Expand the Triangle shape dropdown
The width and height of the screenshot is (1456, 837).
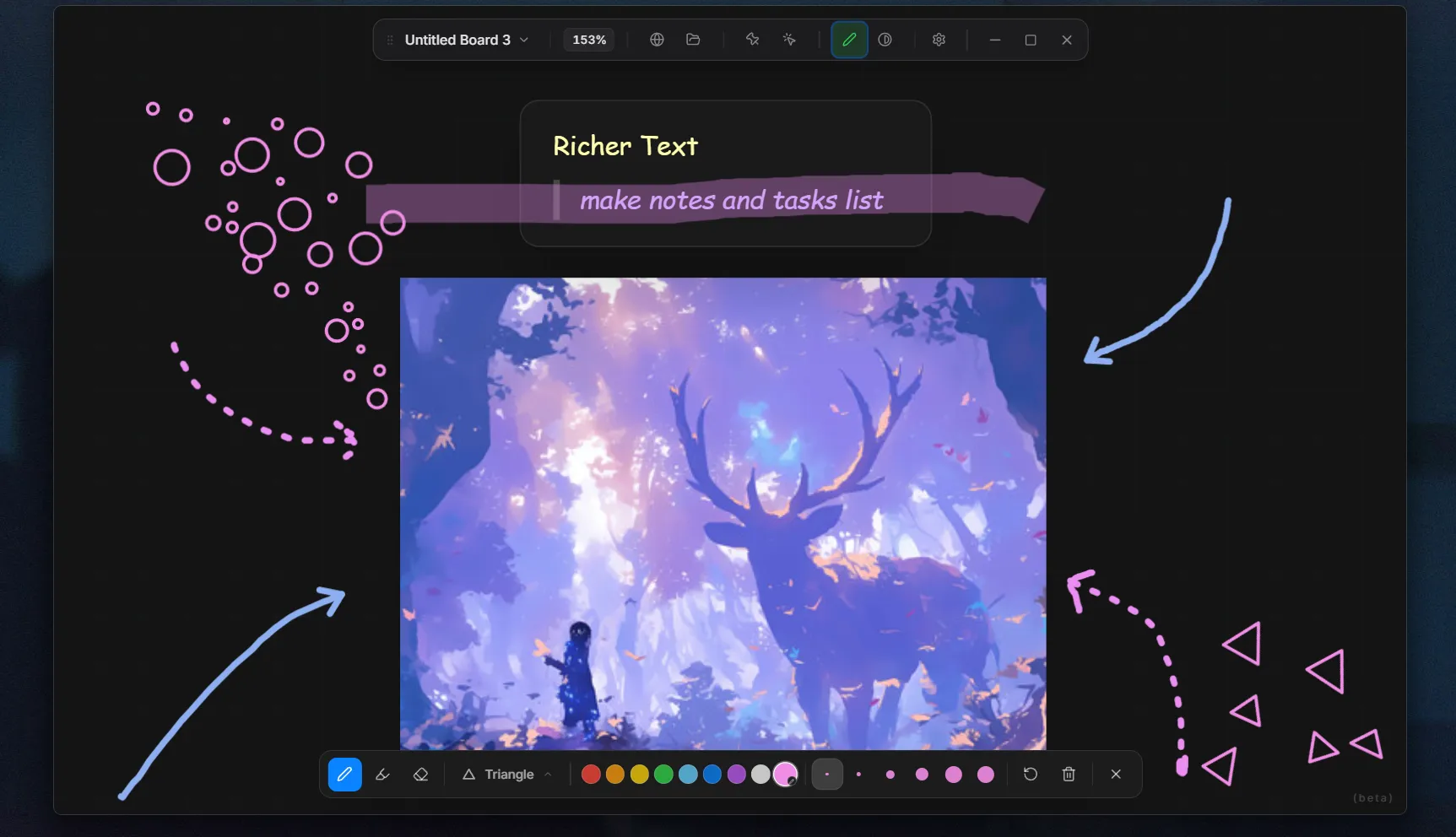pyautogui.click(x=507, y=775)
